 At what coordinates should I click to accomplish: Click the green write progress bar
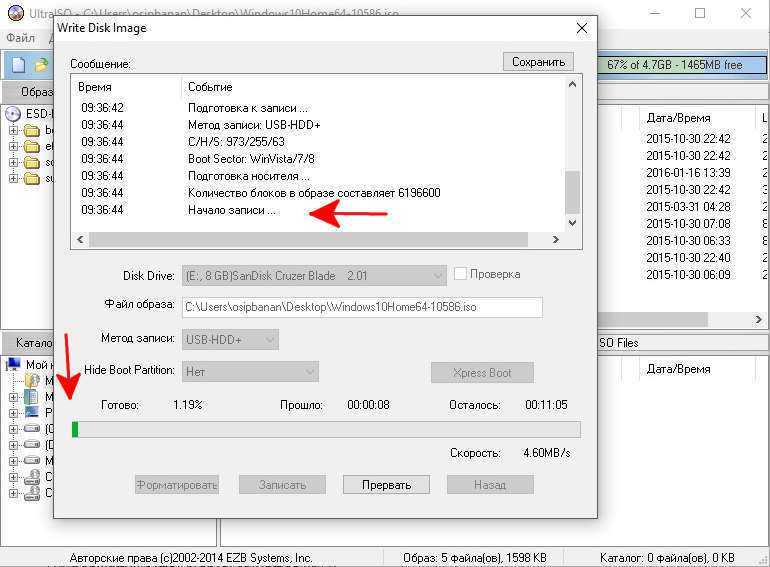point(326,429)
